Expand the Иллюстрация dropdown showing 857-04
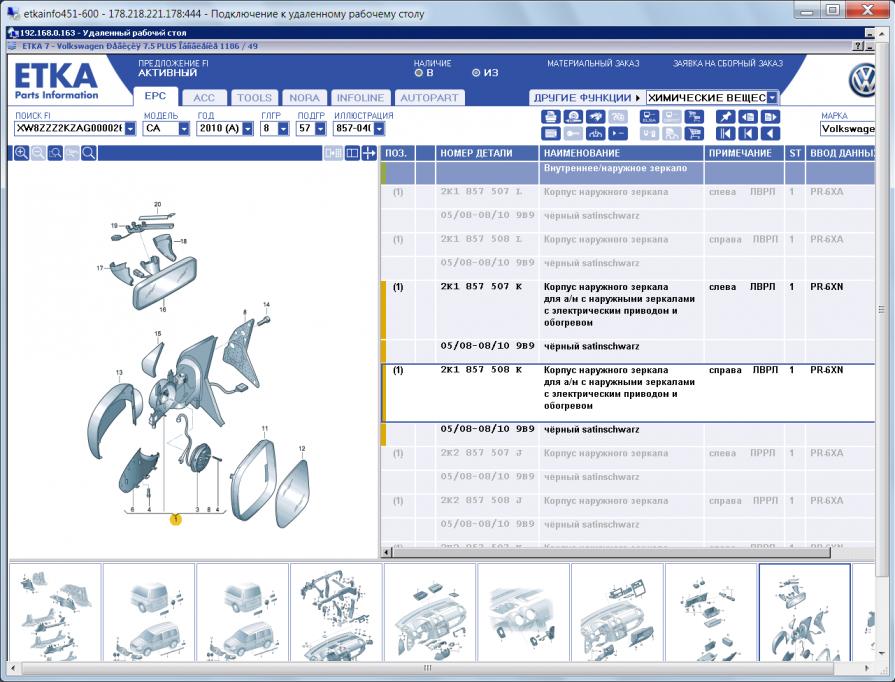This screenshot has width=895, height=682. (380, 129)
